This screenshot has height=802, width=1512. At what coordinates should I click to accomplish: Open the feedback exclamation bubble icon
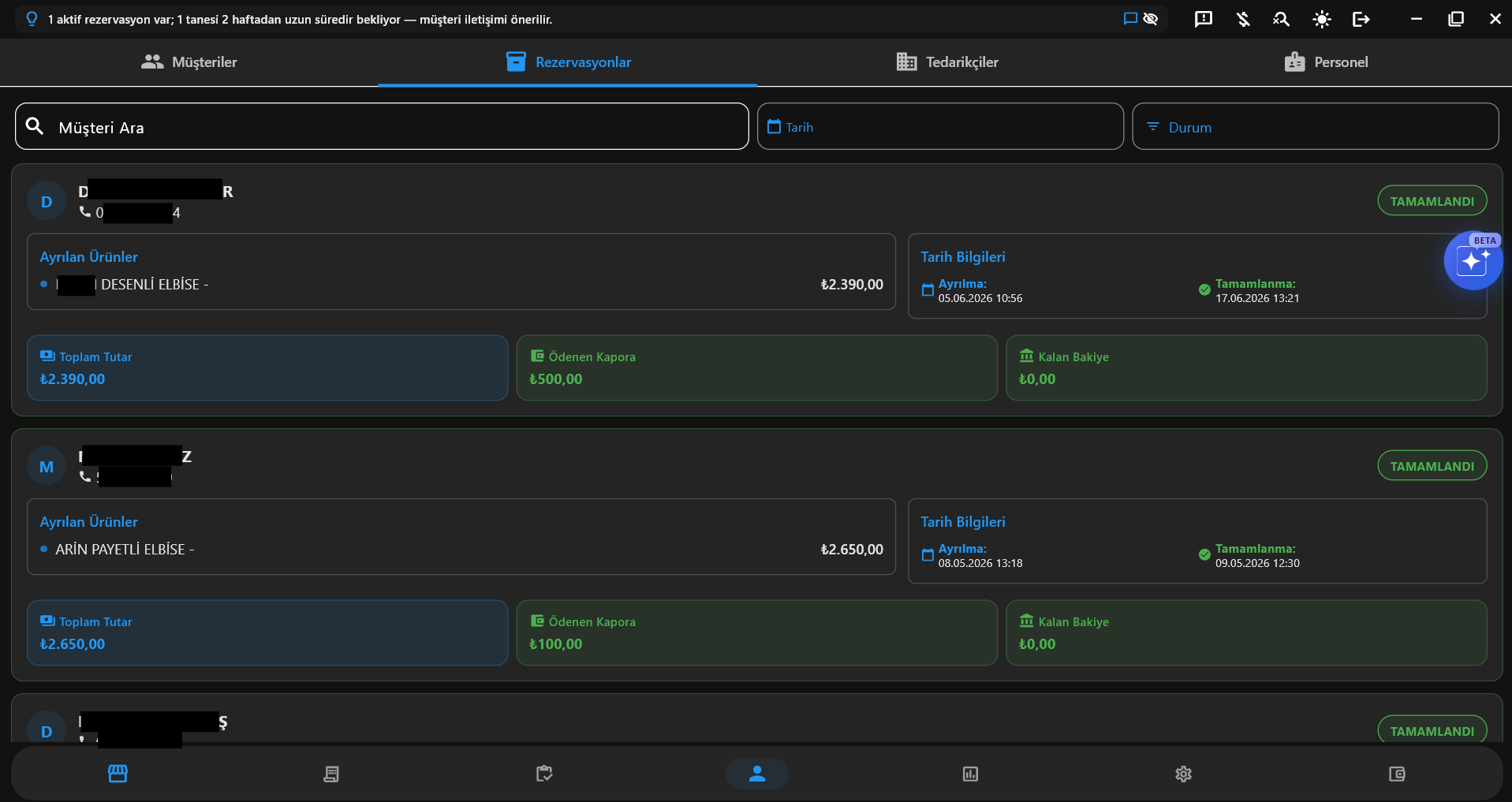click(1204, 19)
